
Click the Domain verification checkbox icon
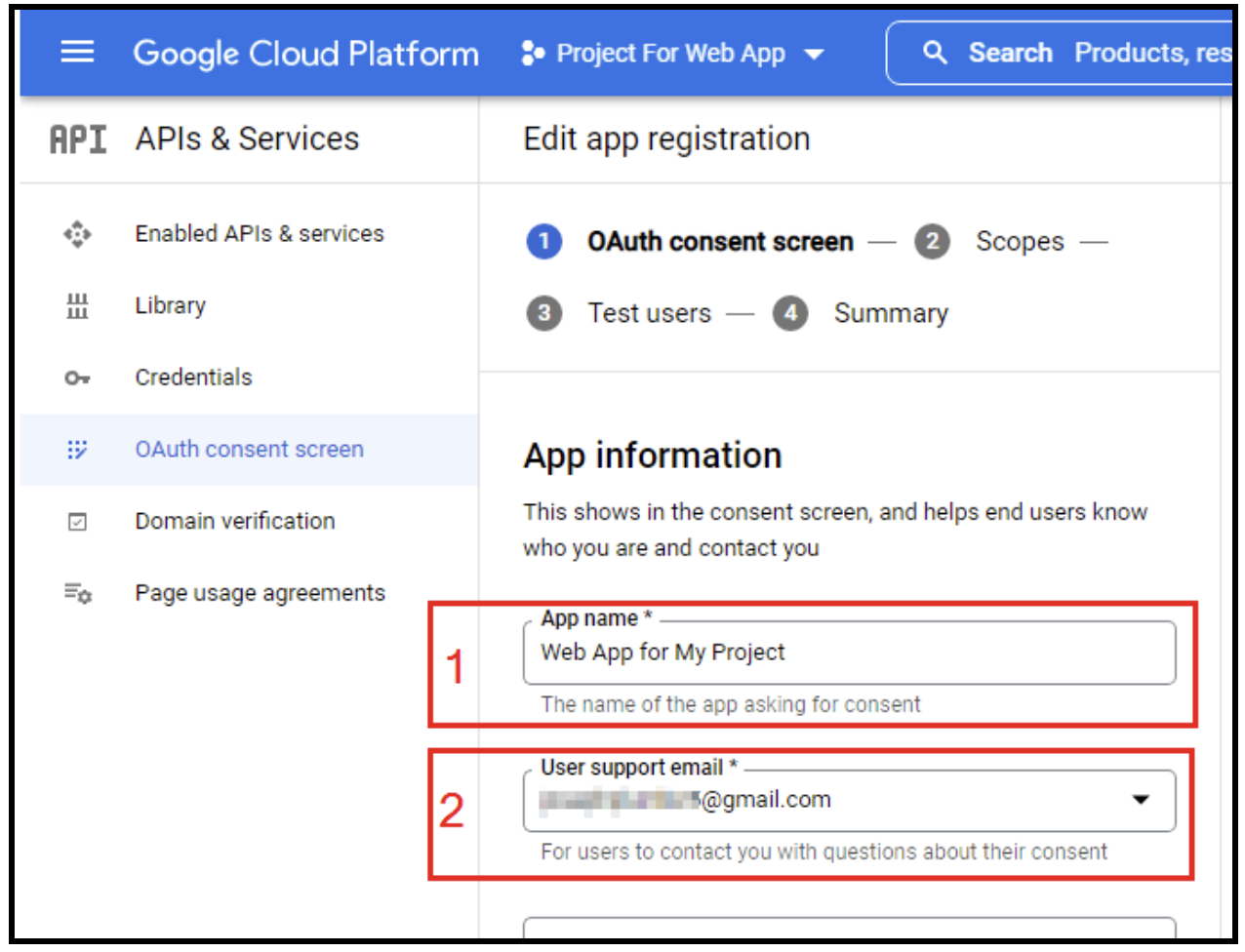(77, 522)
